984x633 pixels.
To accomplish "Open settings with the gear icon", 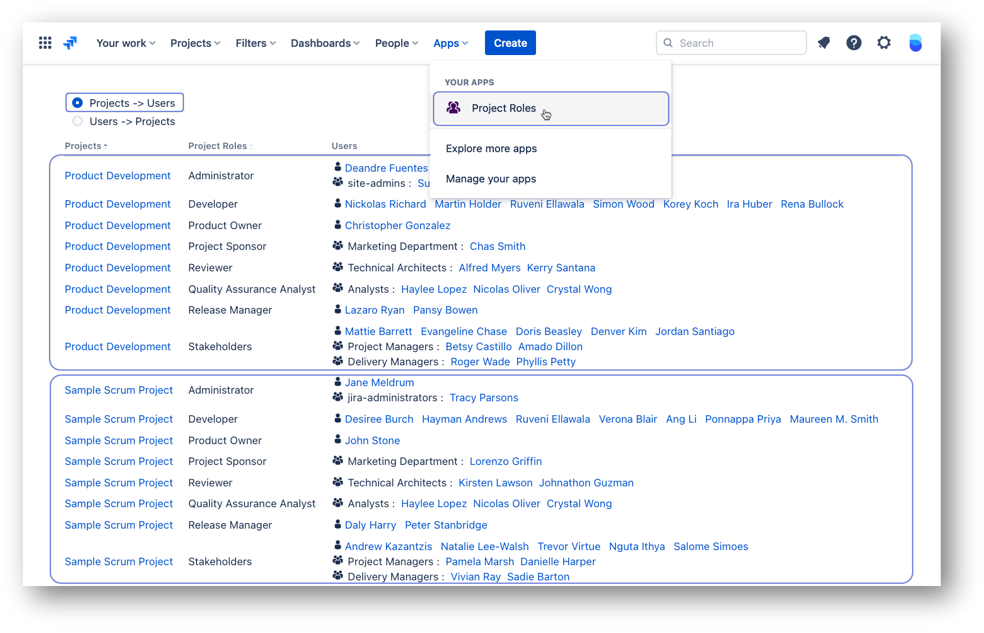I will pos(883,42).
